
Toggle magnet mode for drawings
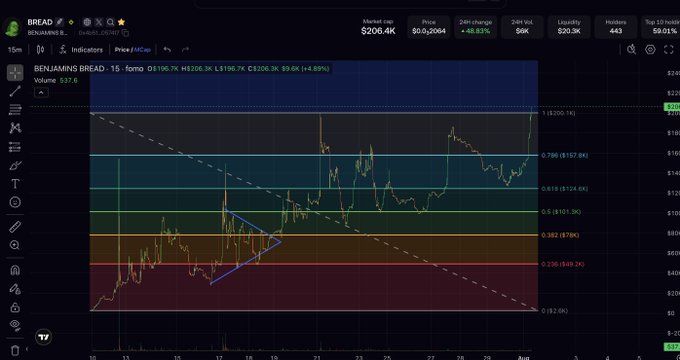click(15, 270)
